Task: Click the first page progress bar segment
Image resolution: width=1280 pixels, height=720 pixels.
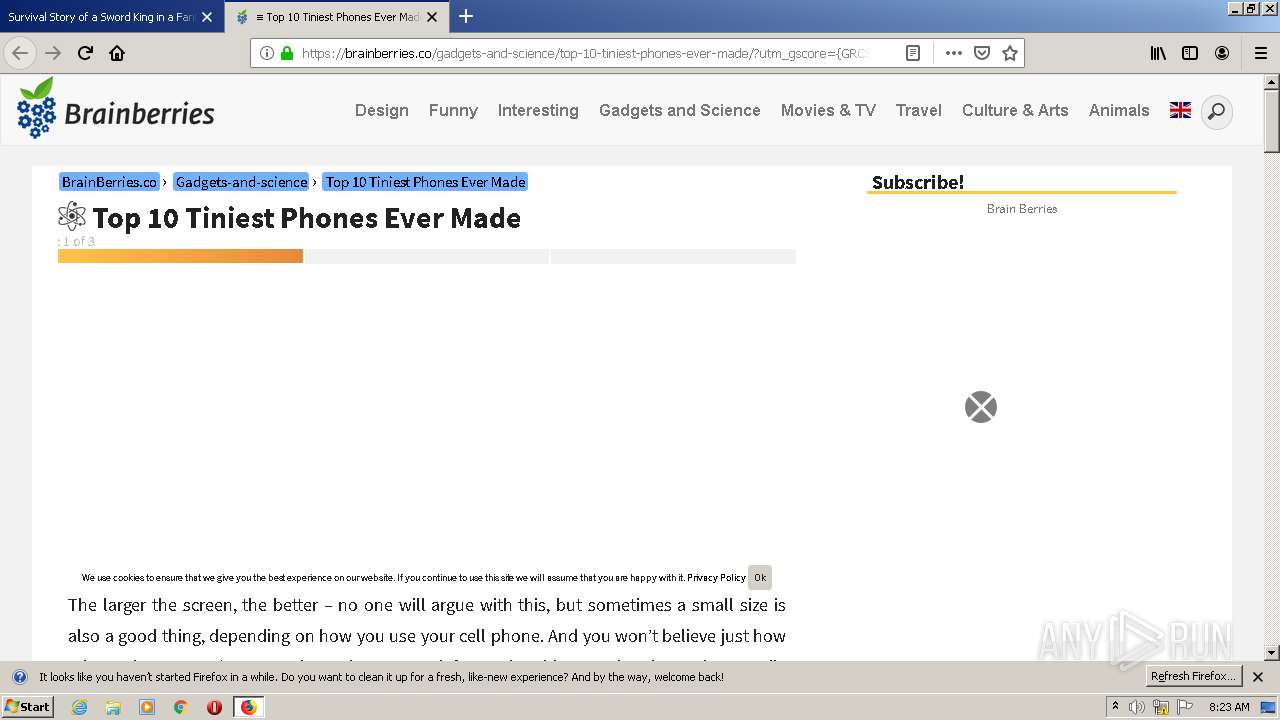Action: point(180,256)
